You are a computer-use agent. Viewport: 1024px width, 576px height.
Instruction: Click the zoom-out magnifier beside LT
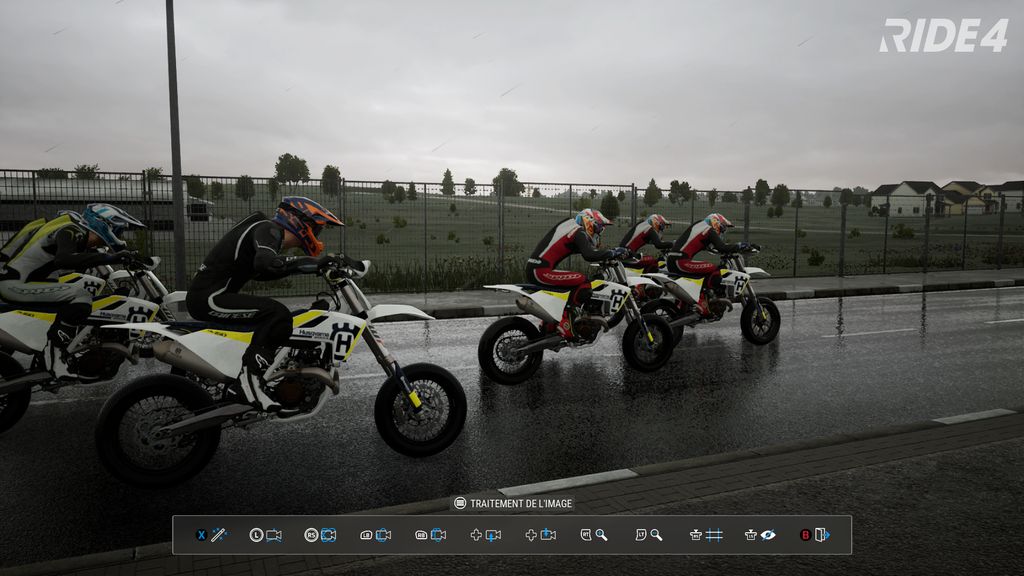656,536
